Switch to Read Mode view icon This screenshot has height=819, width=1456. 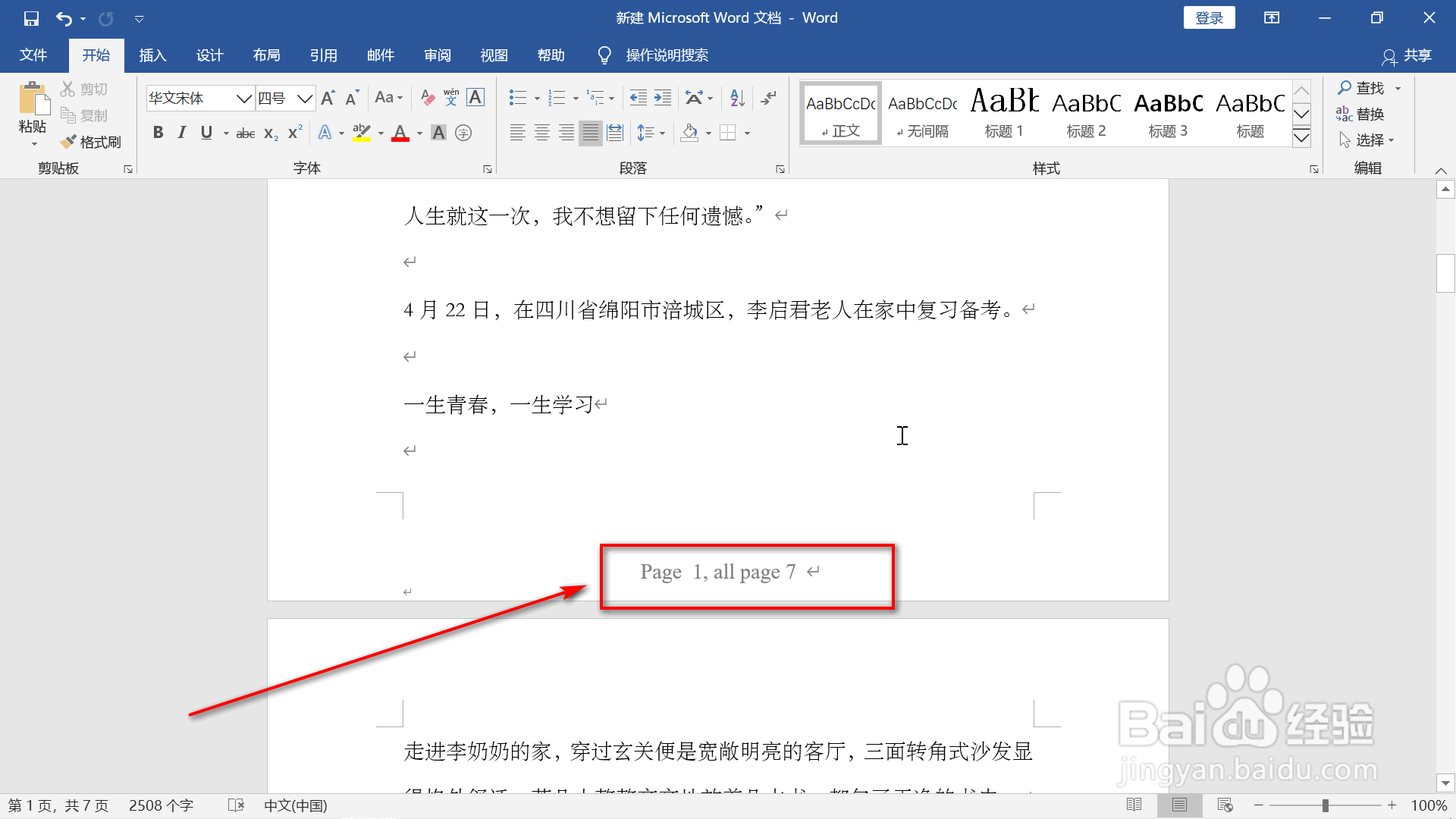(1134, 805)
